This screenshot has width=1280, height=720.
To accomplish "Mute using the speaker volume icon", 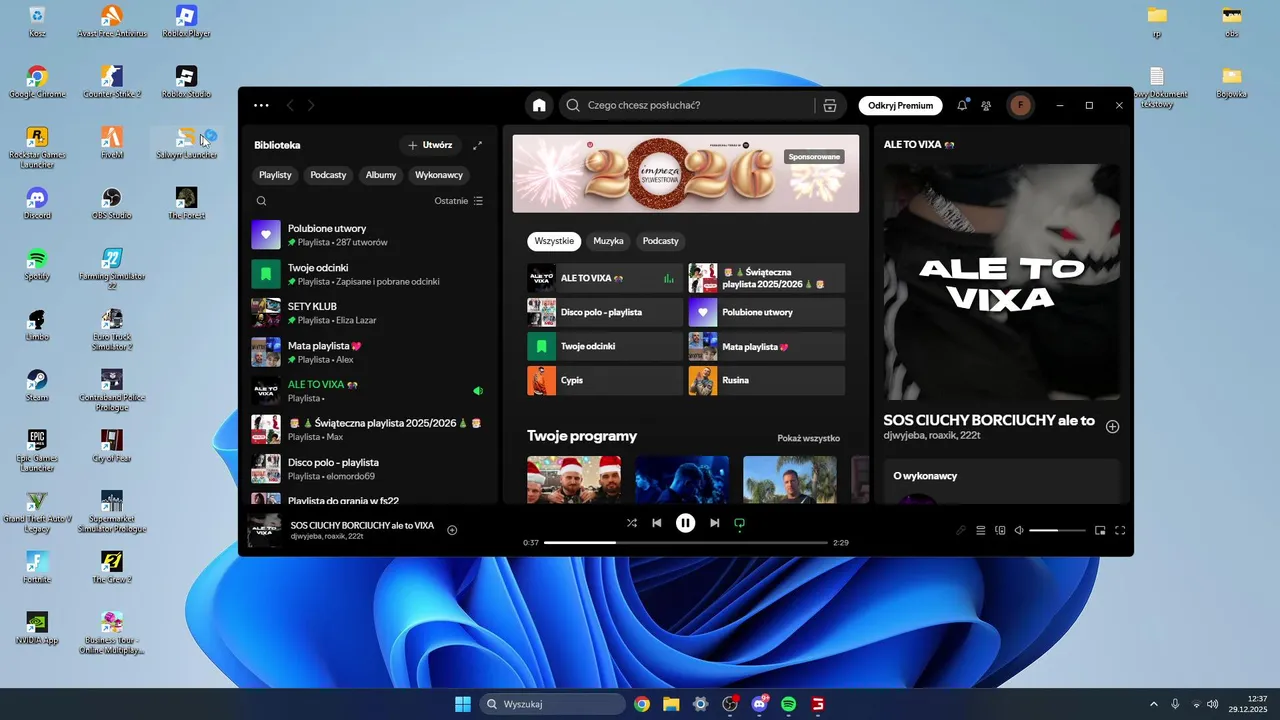I will tap(1019, 530).
